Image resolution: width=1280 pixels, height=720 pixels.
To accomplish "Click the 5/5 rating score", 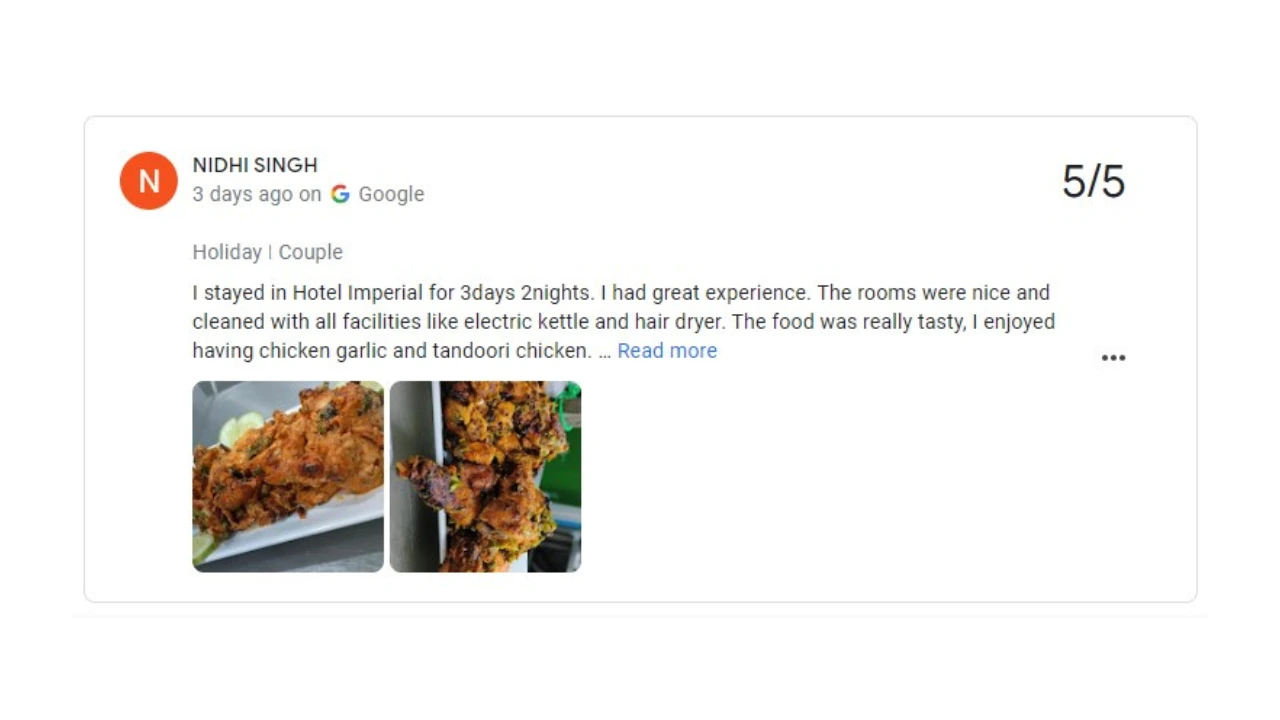I will 1093,182.
